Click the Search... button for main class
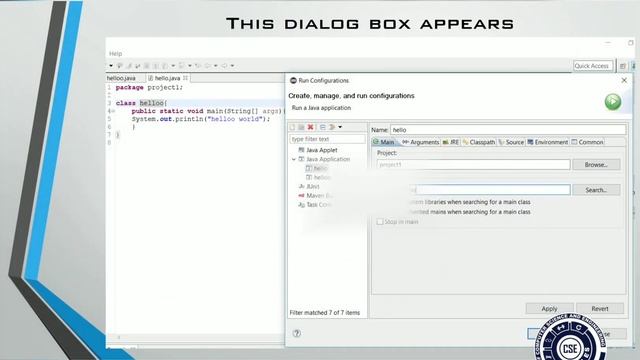The width and height of the screenshot is (640, 360). tap(596, 190)
